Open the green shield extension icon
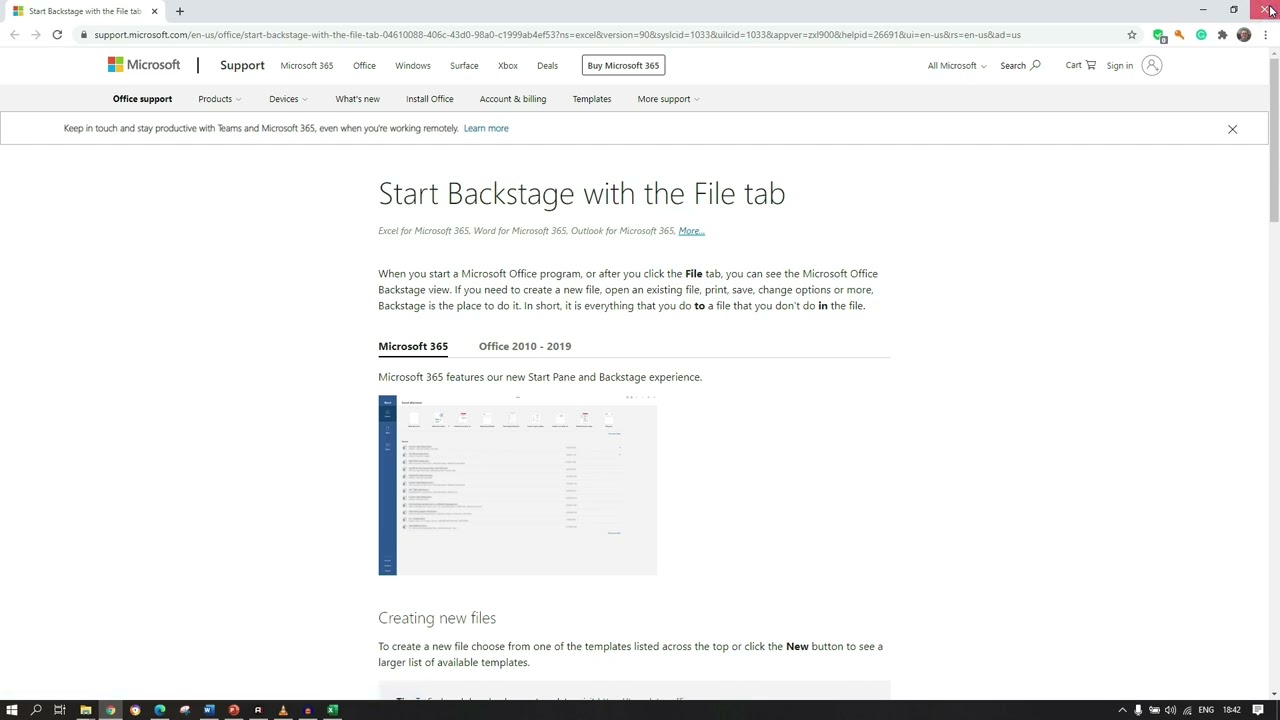The image size is (1280, 720). [1158, 35]
